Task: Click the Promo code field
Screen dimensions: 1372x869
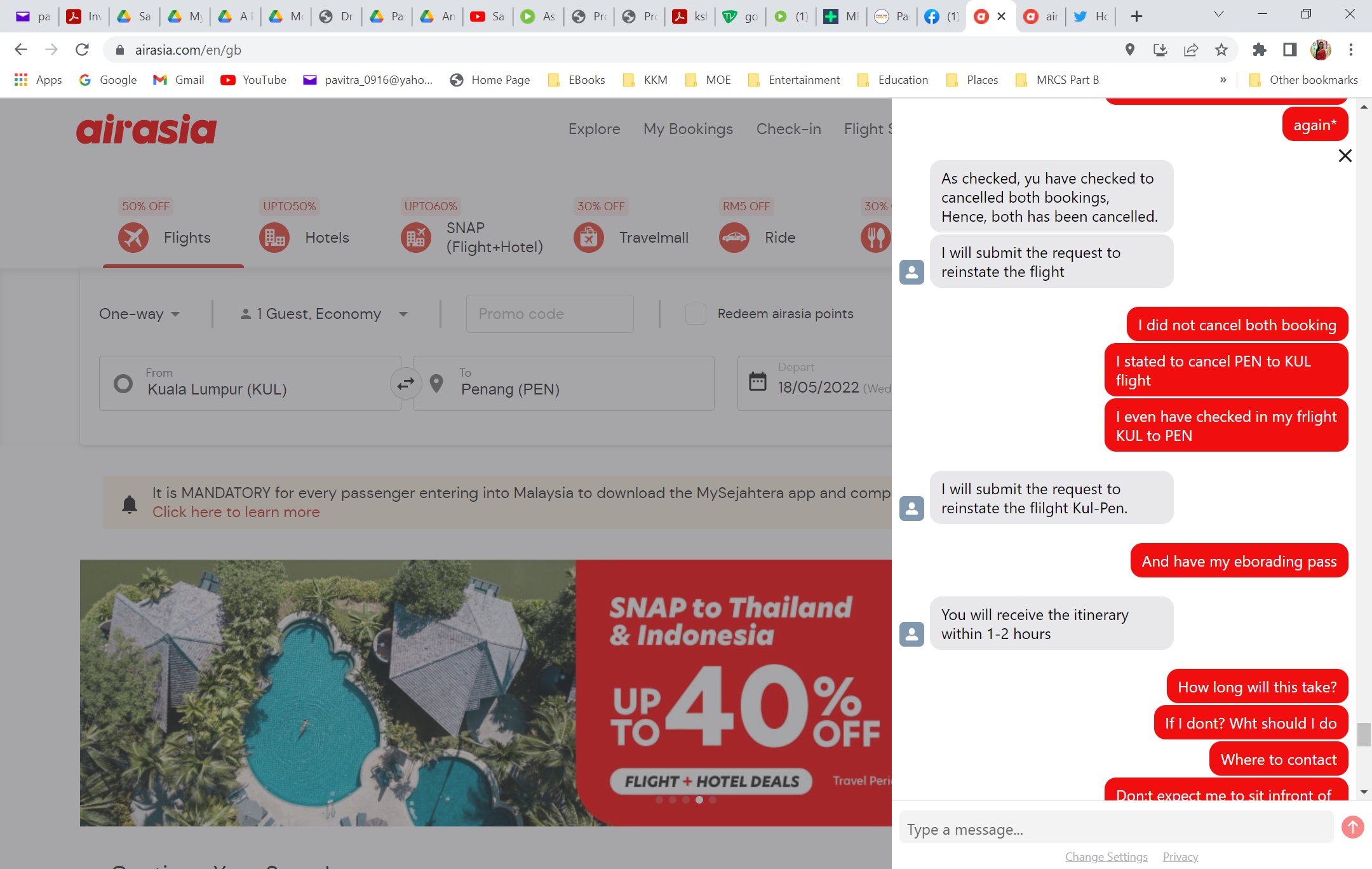Action: 549,314
